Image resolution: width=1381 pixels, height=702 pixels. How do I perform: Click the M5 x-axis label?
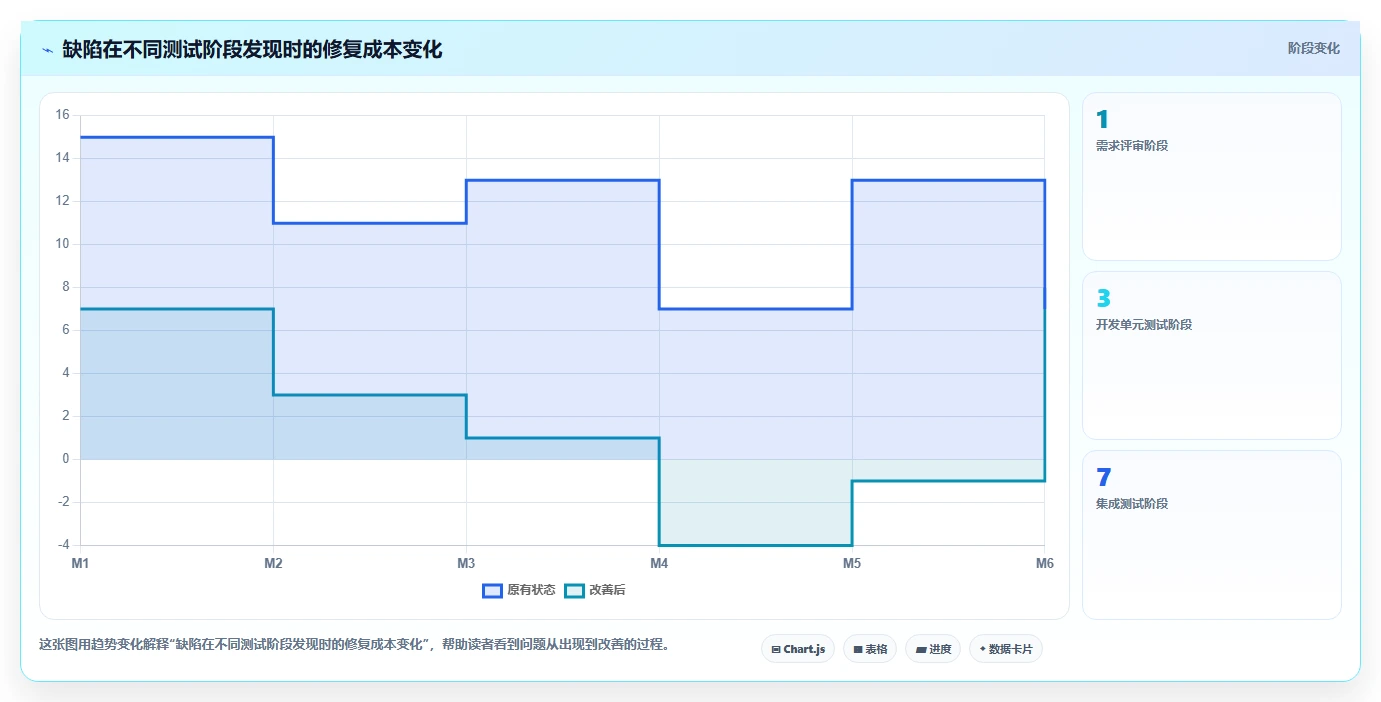(852, 563)
